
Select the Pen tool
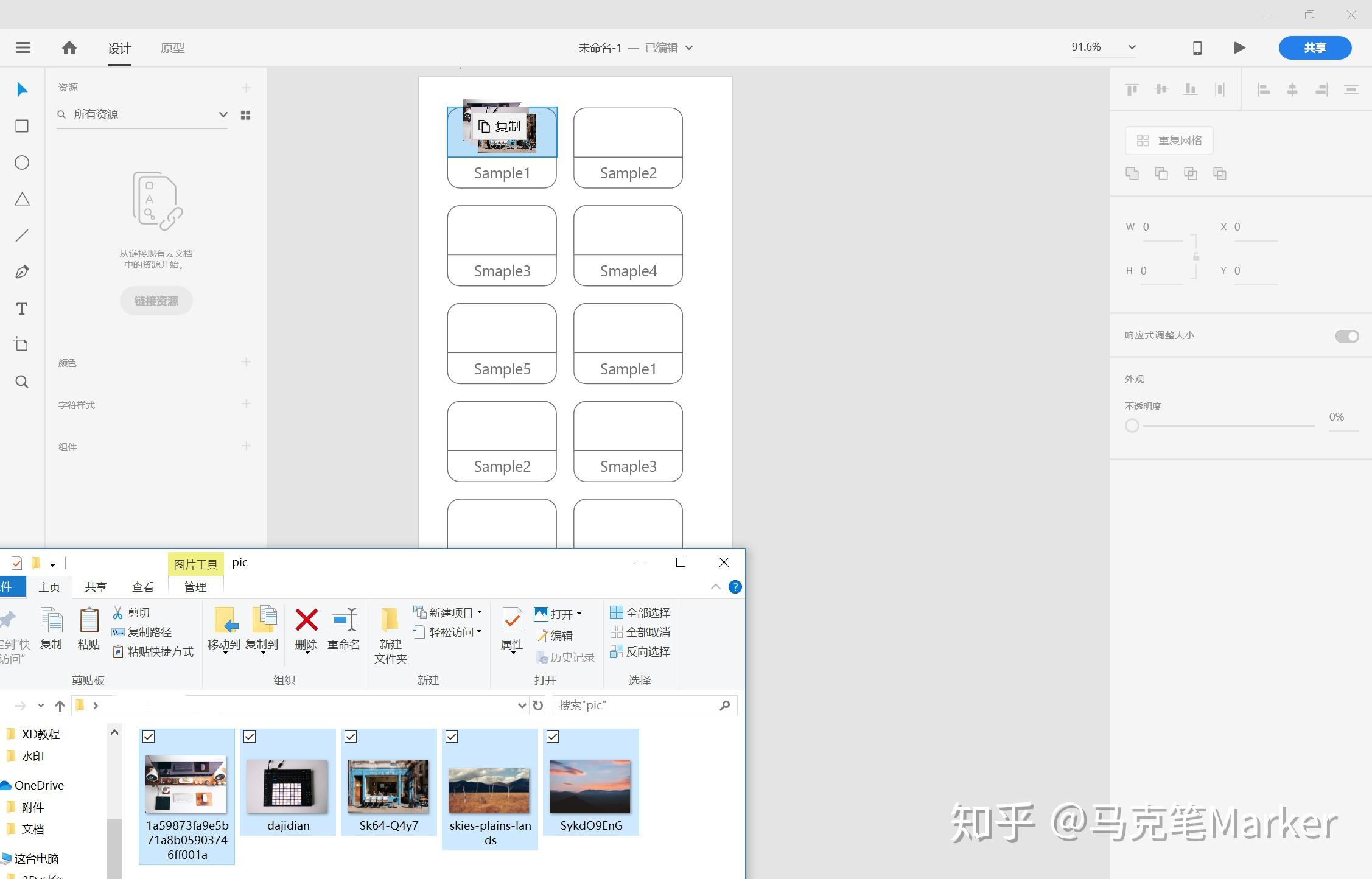(x=22, y=271)
